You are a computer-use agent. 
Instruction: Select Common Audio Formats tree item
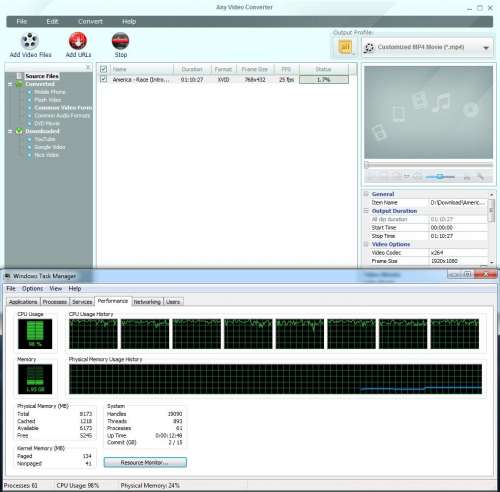point(62,116)
